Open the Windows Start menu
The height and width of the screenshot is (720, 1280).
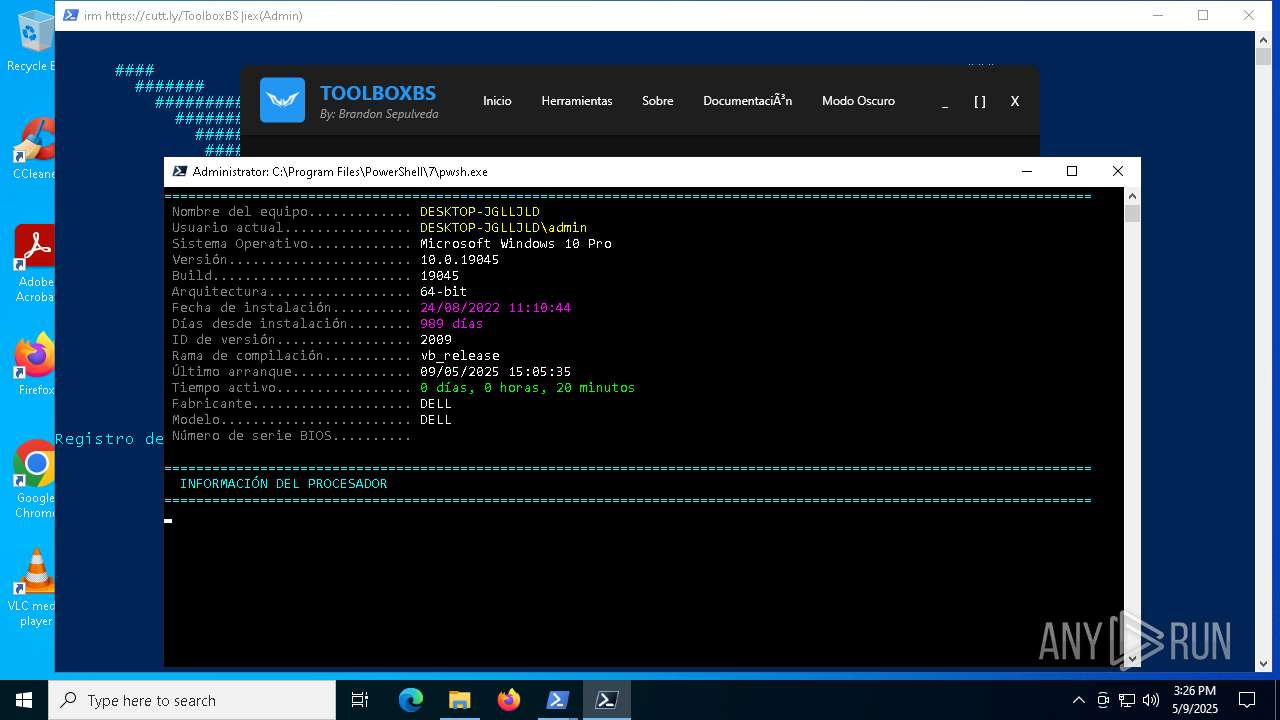point(24,700)
